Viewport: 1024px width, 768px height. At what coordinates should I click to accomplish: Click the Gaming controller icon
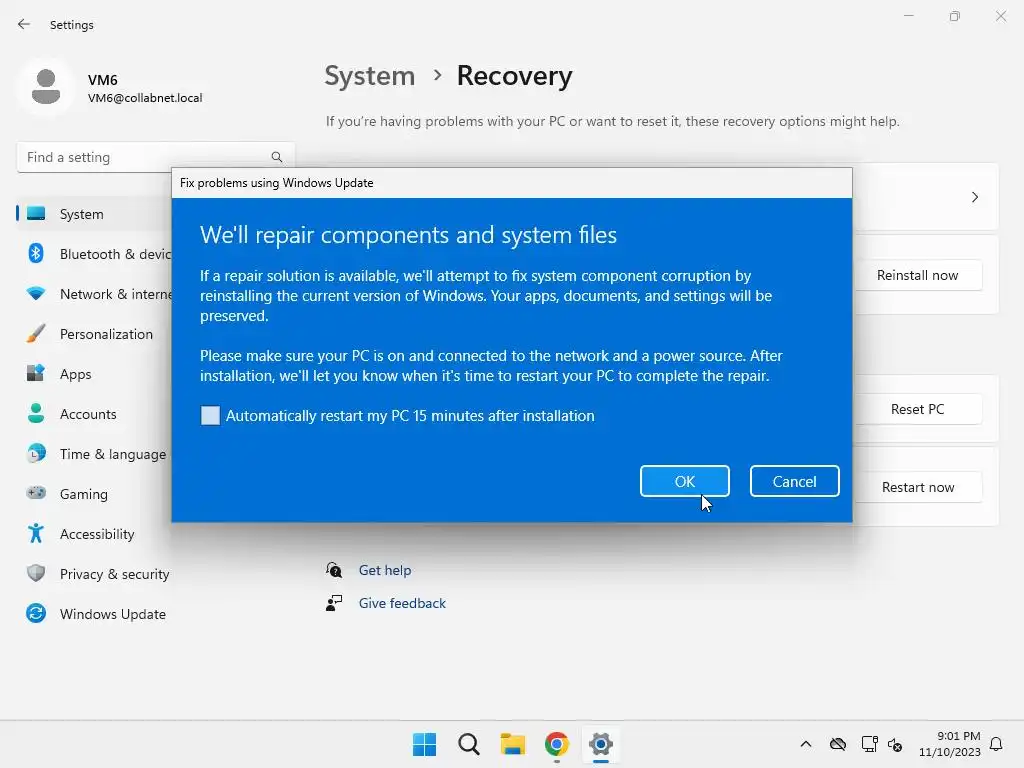pos(36,493)
